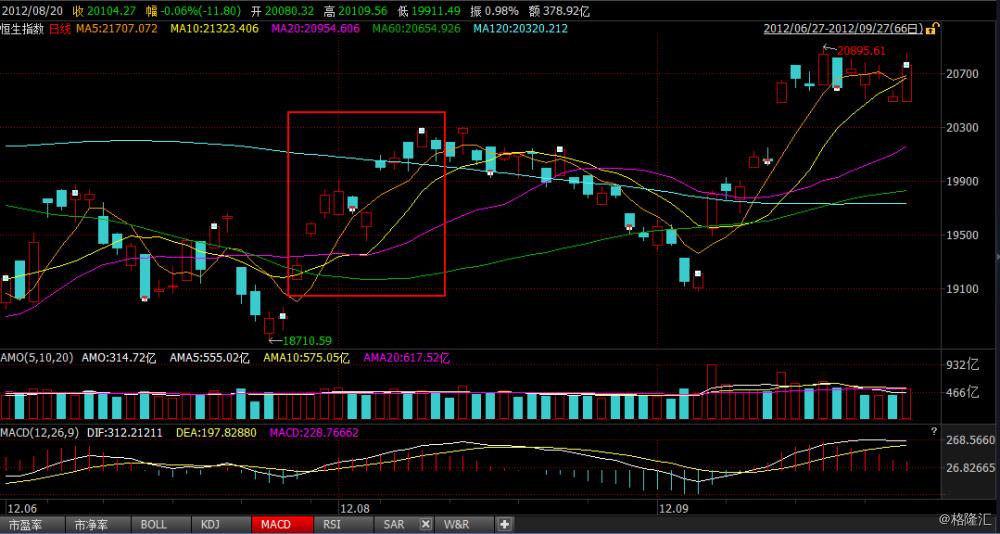The height and width of the screenshot is (534, 1000).
Task: Select the 市盈率 tab
Action: click(x=27, y=524)
